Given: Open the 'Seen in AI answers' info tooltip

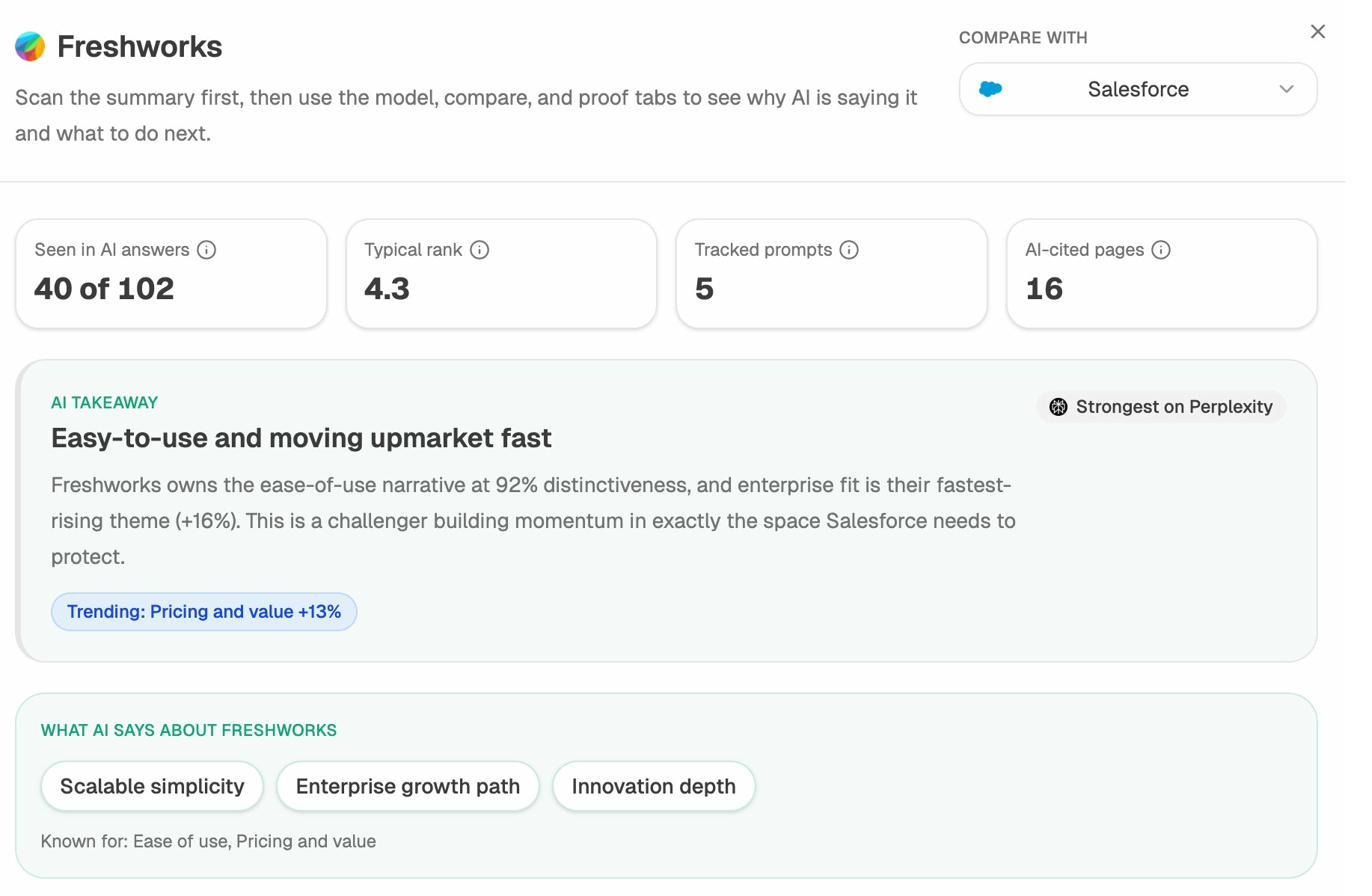Looking at the screenshot, I should coord(208,250).
